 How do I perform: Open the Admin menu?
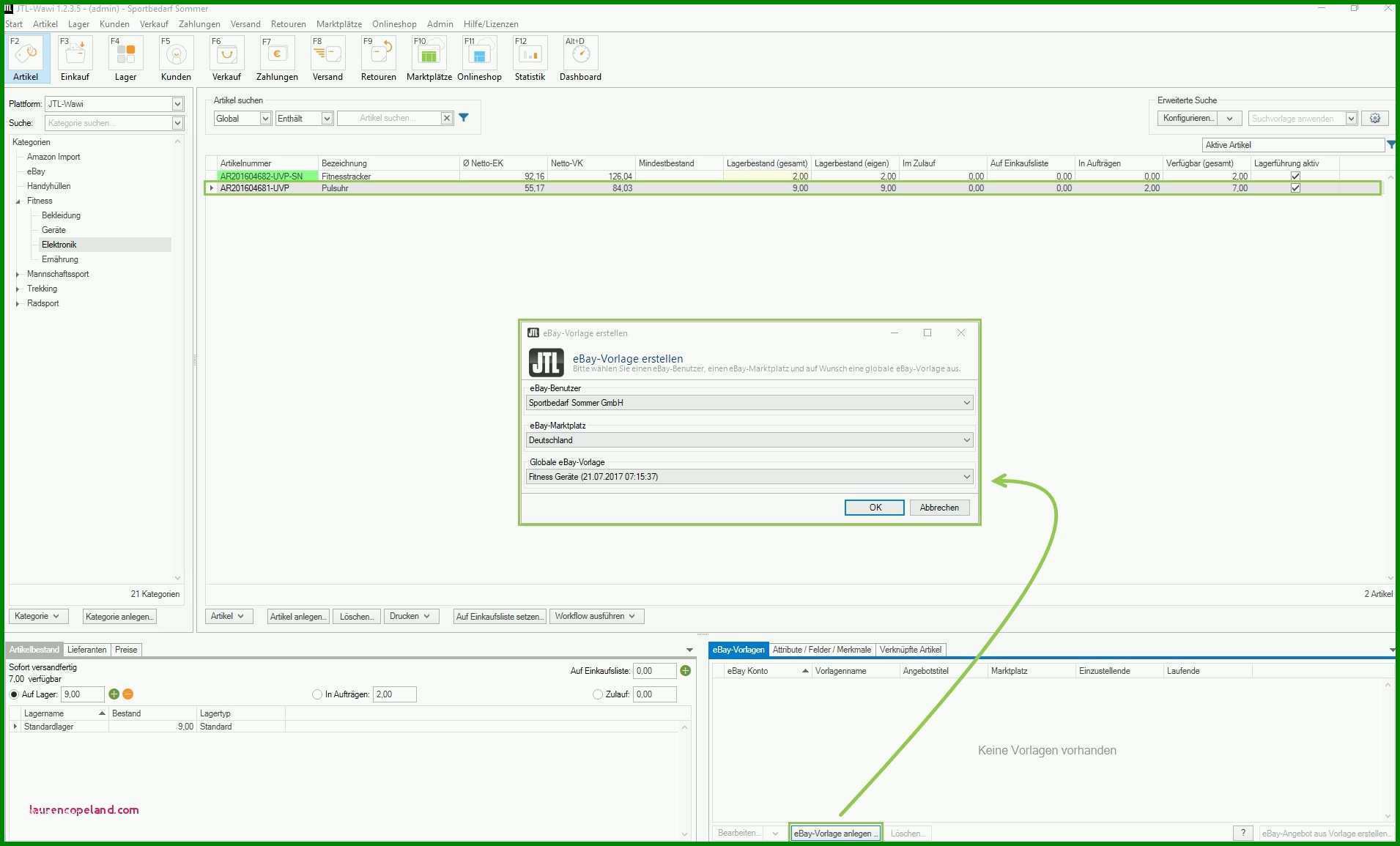[x=440, y=24]
